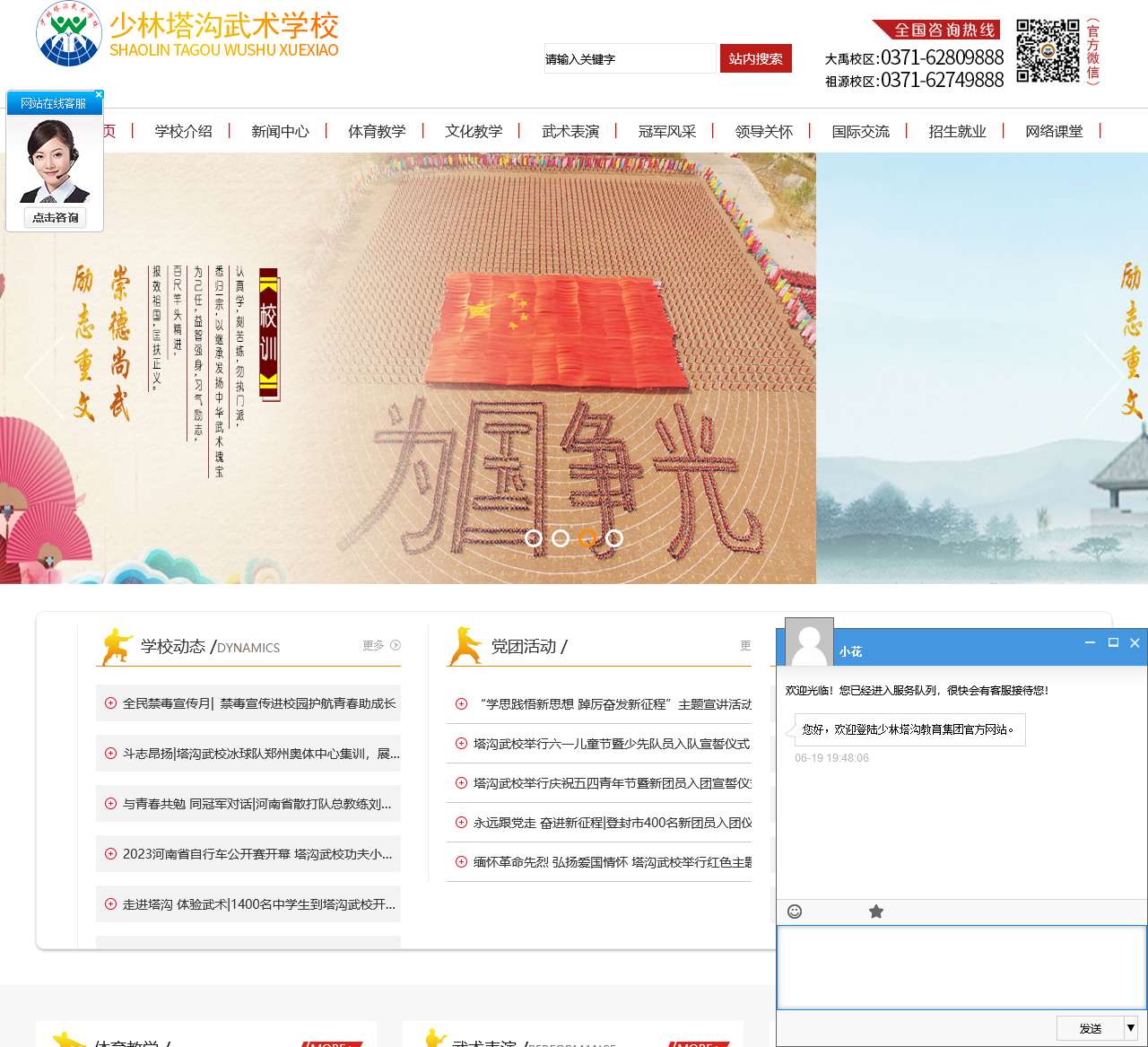Open the 学校介绍 menu item

click(183, 131)
